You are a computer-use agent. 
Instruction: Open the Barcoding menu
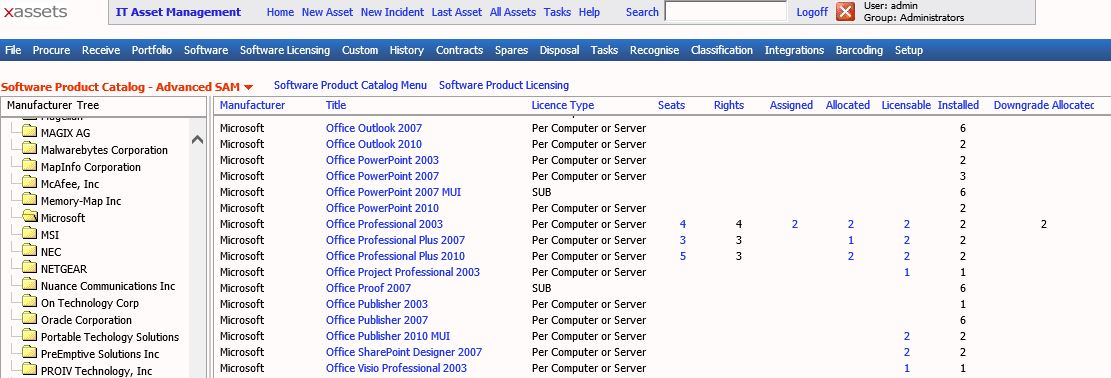coord(859,50)
